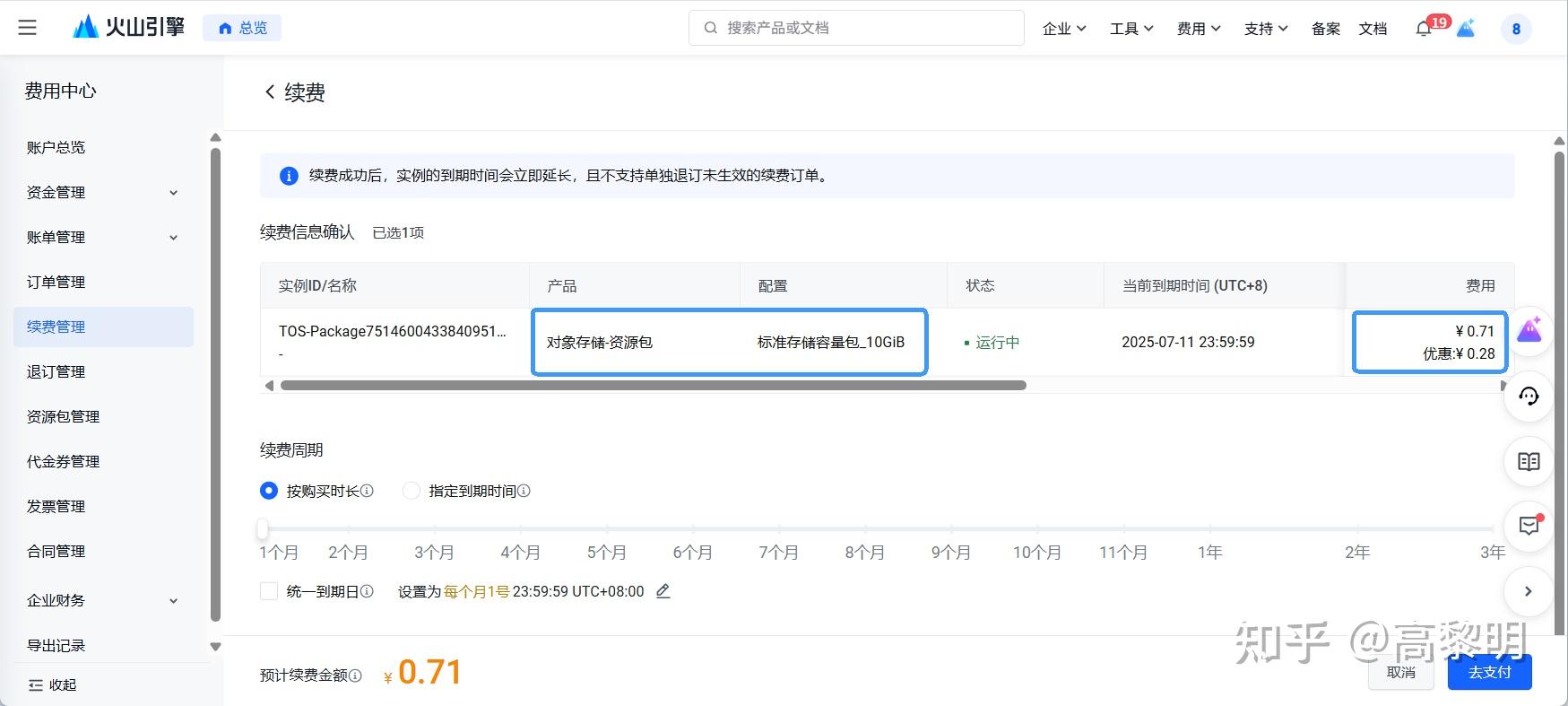Click the table horizontal scrollbar
The width and height of the screenshot is (1568, 706).
(x=654, y=385)
